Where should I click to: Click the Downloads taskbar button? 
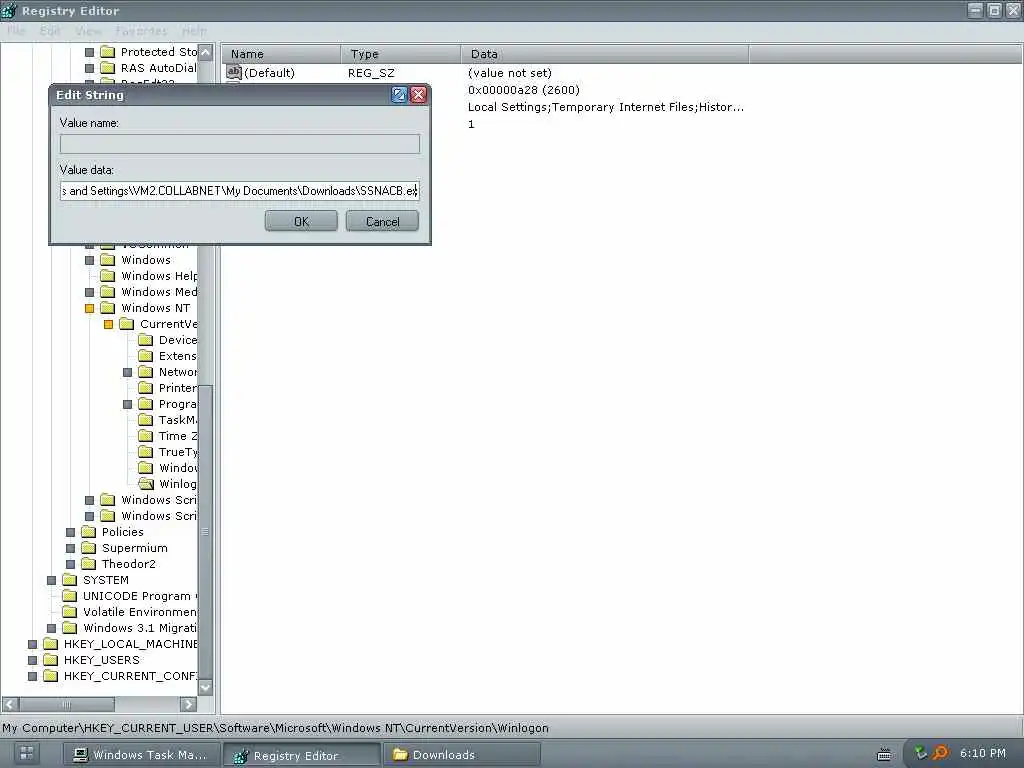[x=462, y=754]
